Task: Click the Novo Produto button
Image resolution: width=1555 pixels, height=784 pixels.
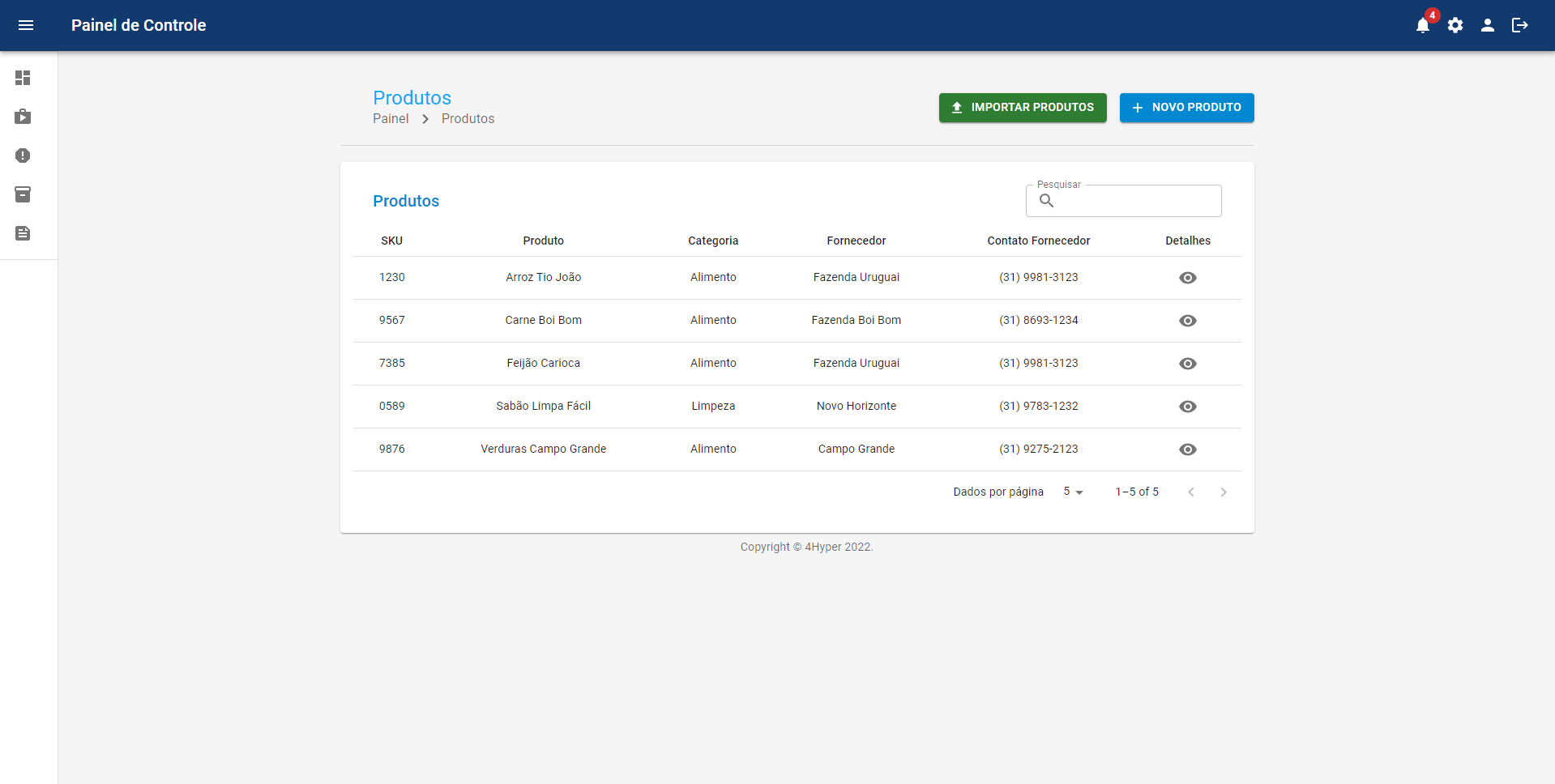Action: 1186,108
